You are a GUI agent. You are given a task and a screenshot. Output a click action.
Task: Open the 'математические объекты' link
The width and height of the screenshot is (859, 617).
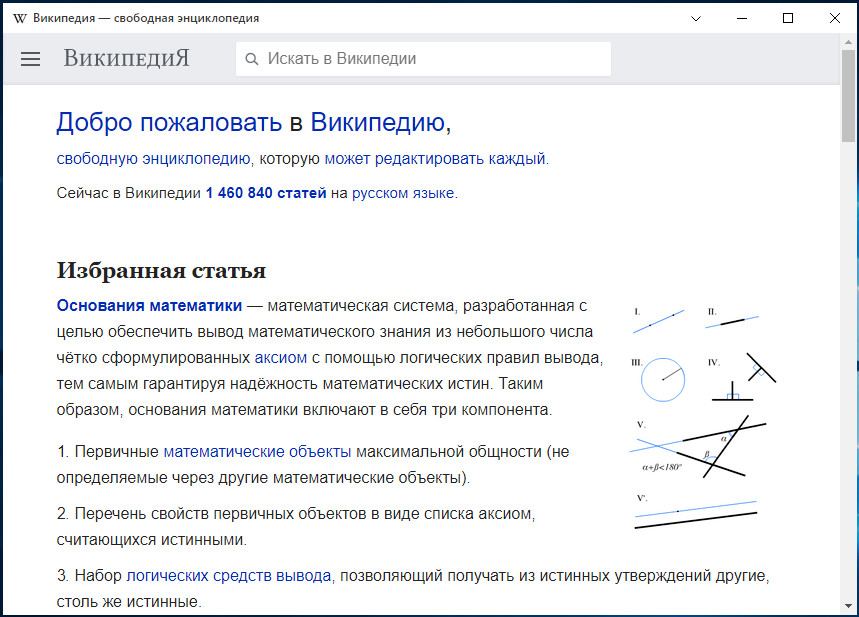click(x=257, y=452)
